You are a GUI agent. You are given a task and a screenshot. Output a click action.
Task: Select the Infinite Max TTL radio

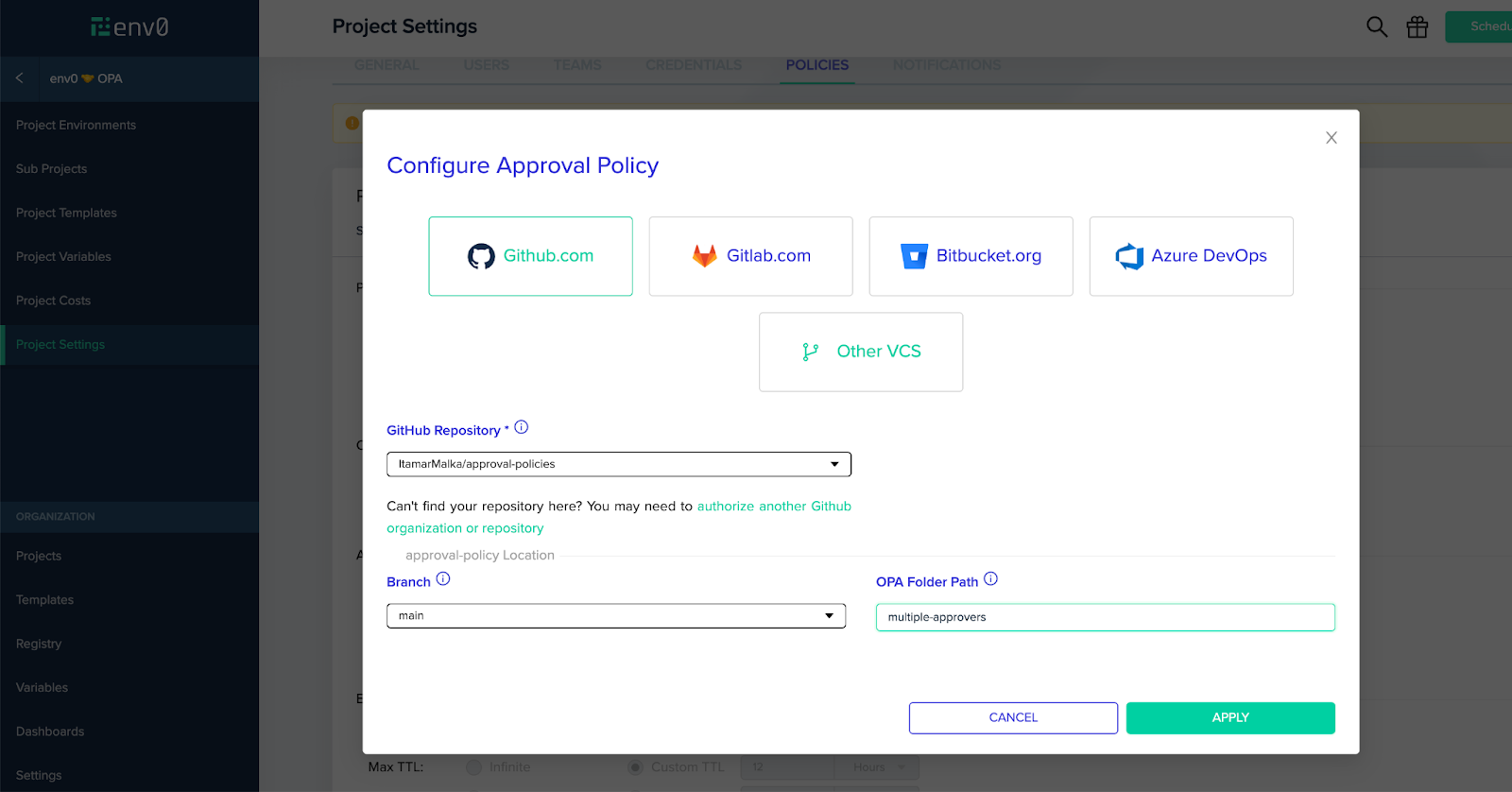(x=474, y=767)
